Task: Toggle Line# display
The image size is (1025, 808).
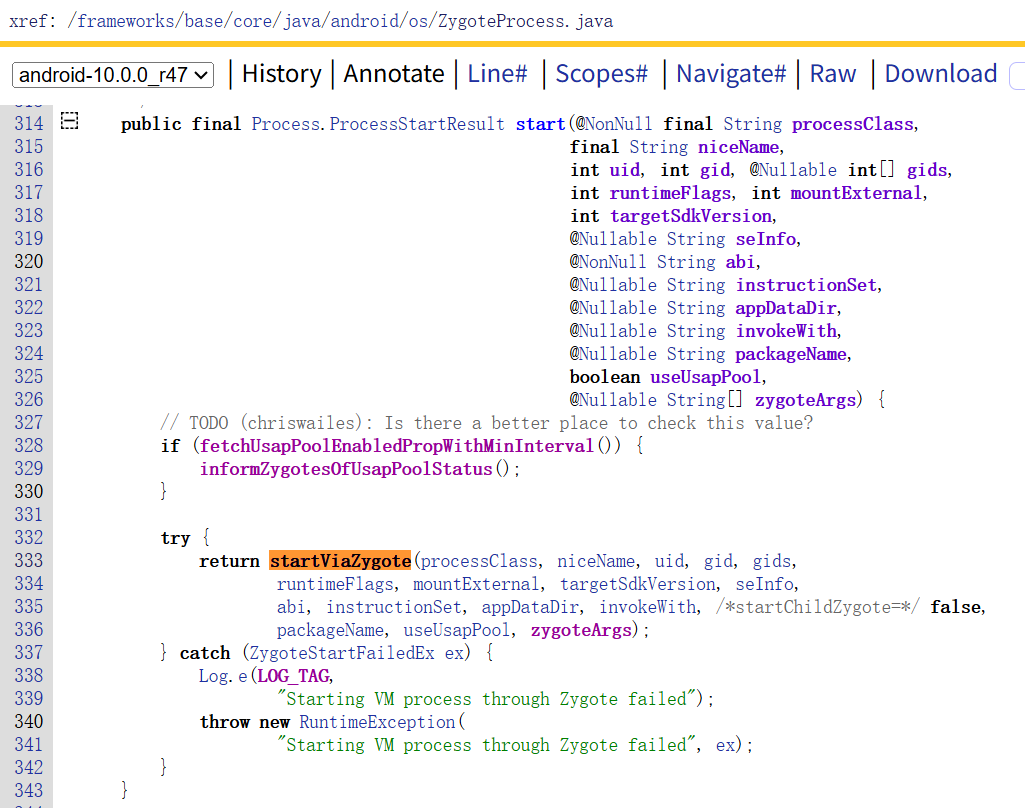Action: 497,74
